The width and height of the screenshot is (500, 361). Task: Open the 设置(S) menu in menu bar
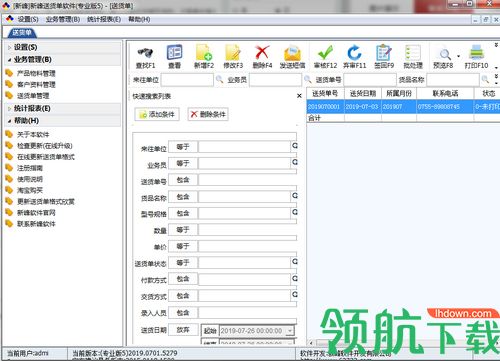click(28, 19)
